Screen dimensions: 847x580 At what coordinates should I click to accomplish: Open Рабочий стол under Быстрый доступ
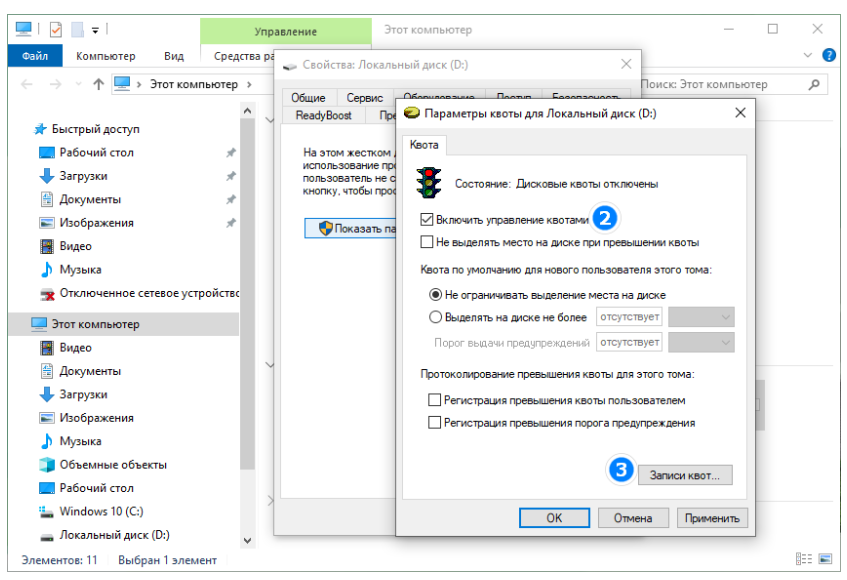(96, 153)
